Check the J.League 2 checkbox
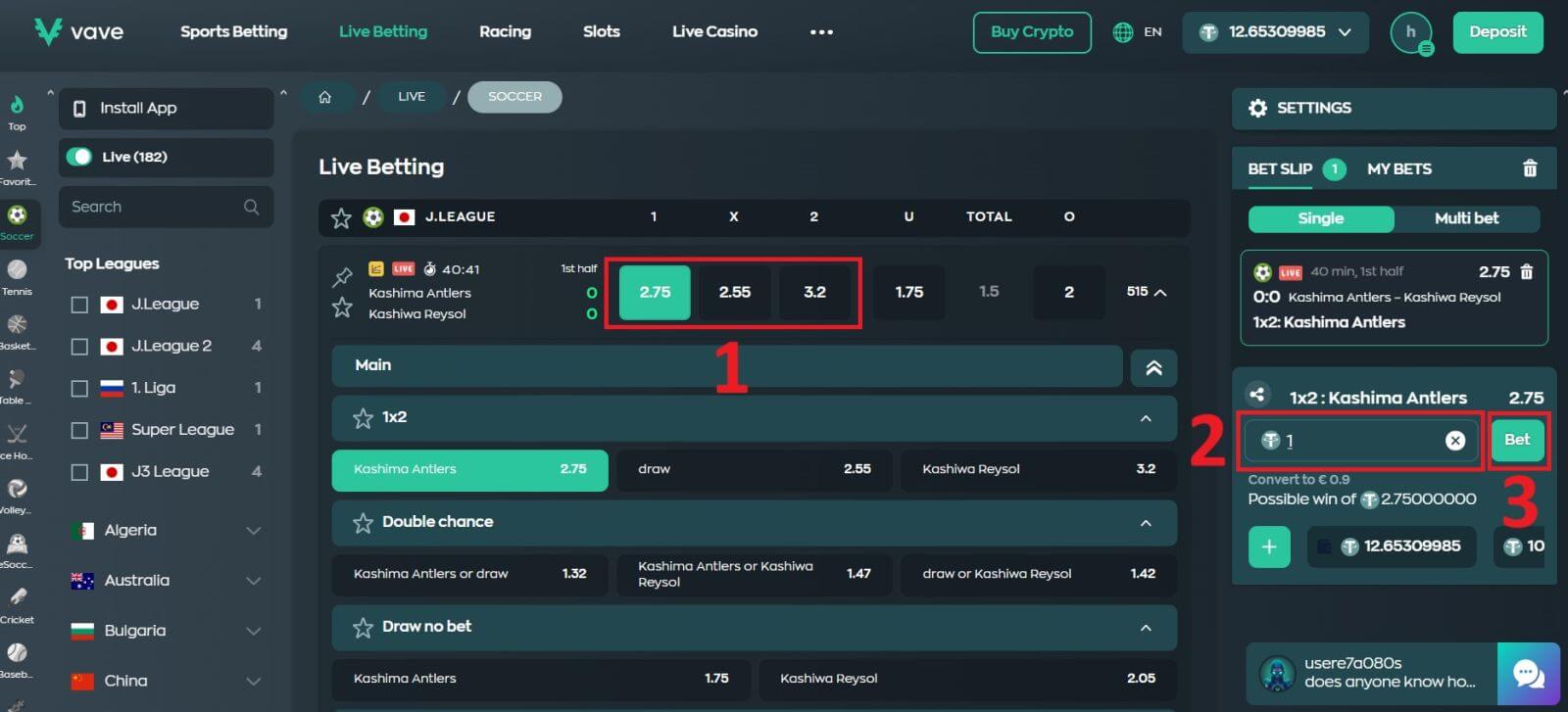 click(x=80, y=347)
